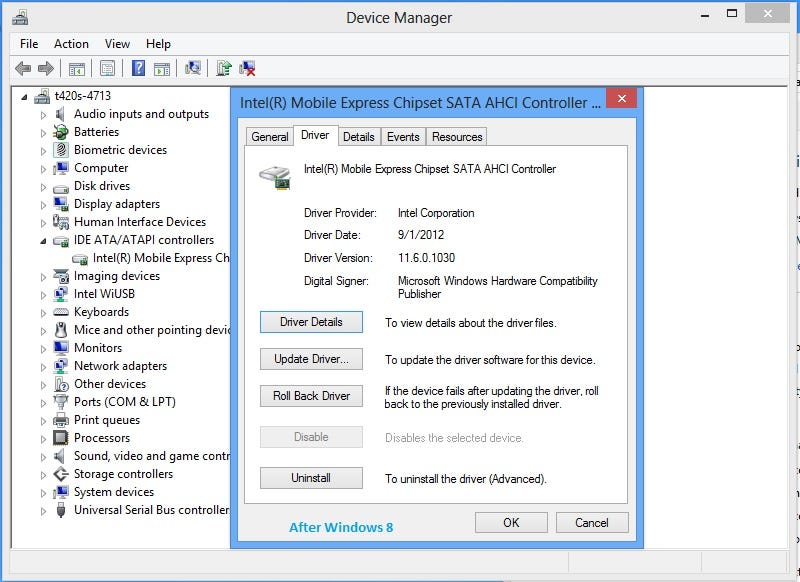Open the View menu
Image resolution: width=800 pixels, height=582 pixels.
pyautogui.click(x=117, y=44)
